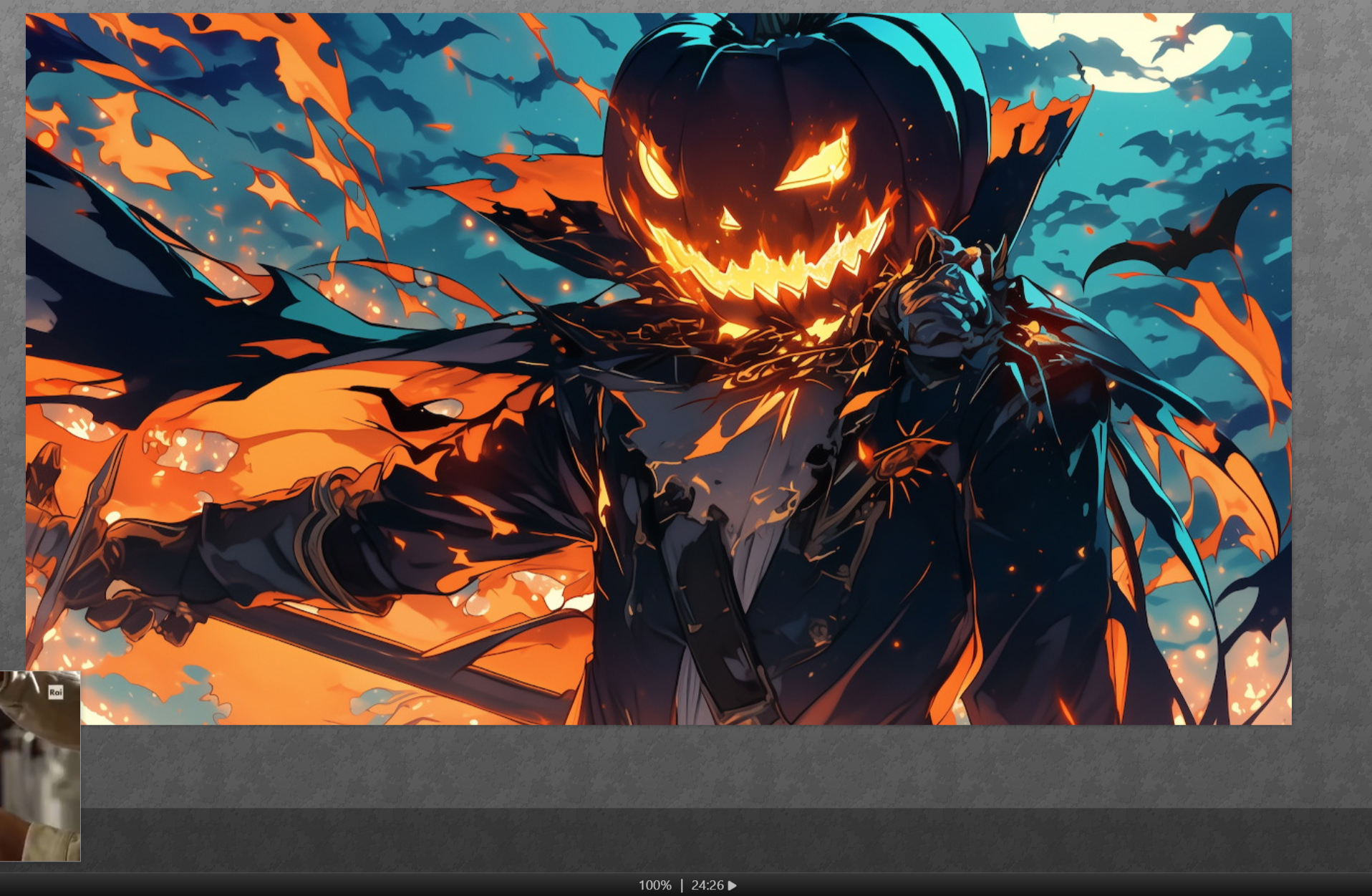This screenshot has width=1372, height=896.
Task: Click the 24:26 timer in the status bar
Action: pyautogui.click(x=707, y=886)
